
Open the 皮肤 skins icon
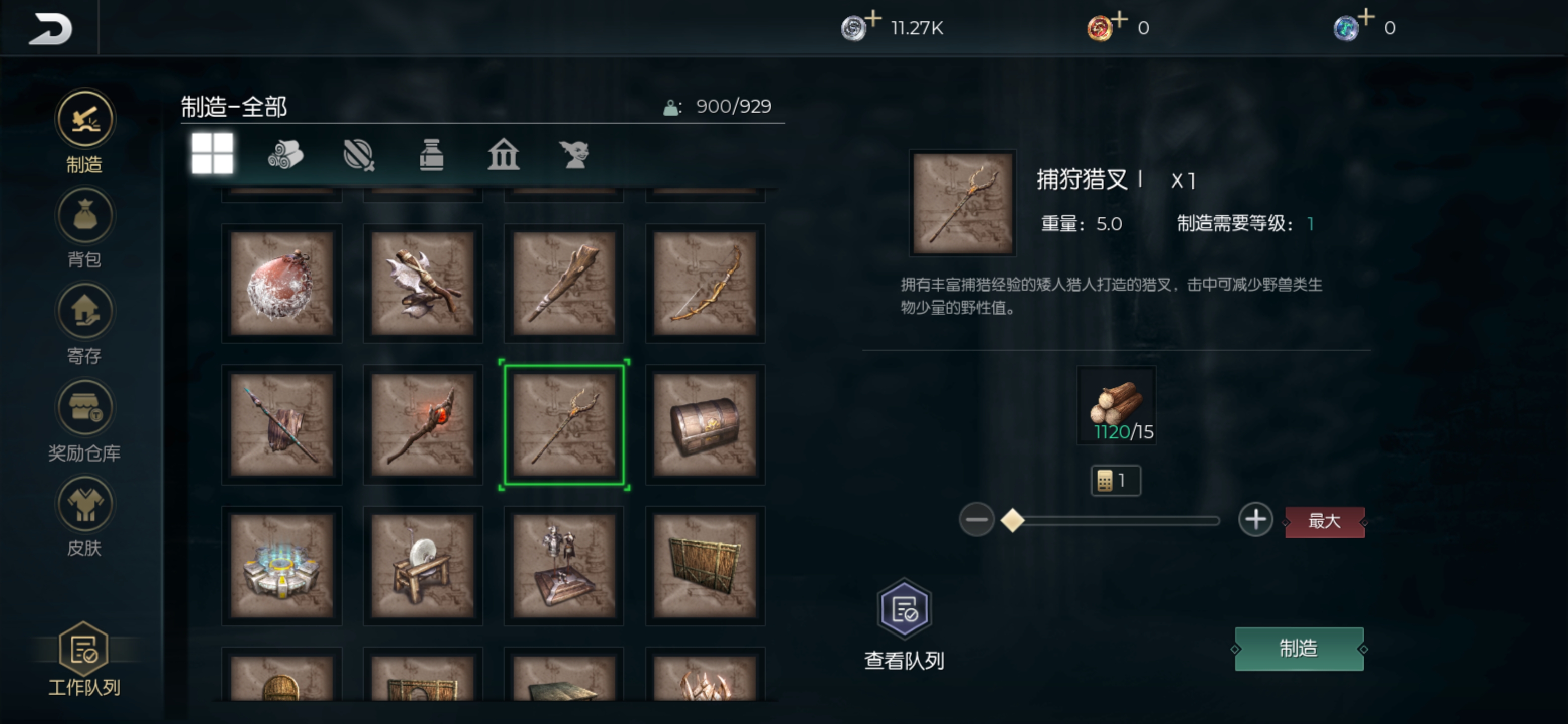[x=84, y=504]
